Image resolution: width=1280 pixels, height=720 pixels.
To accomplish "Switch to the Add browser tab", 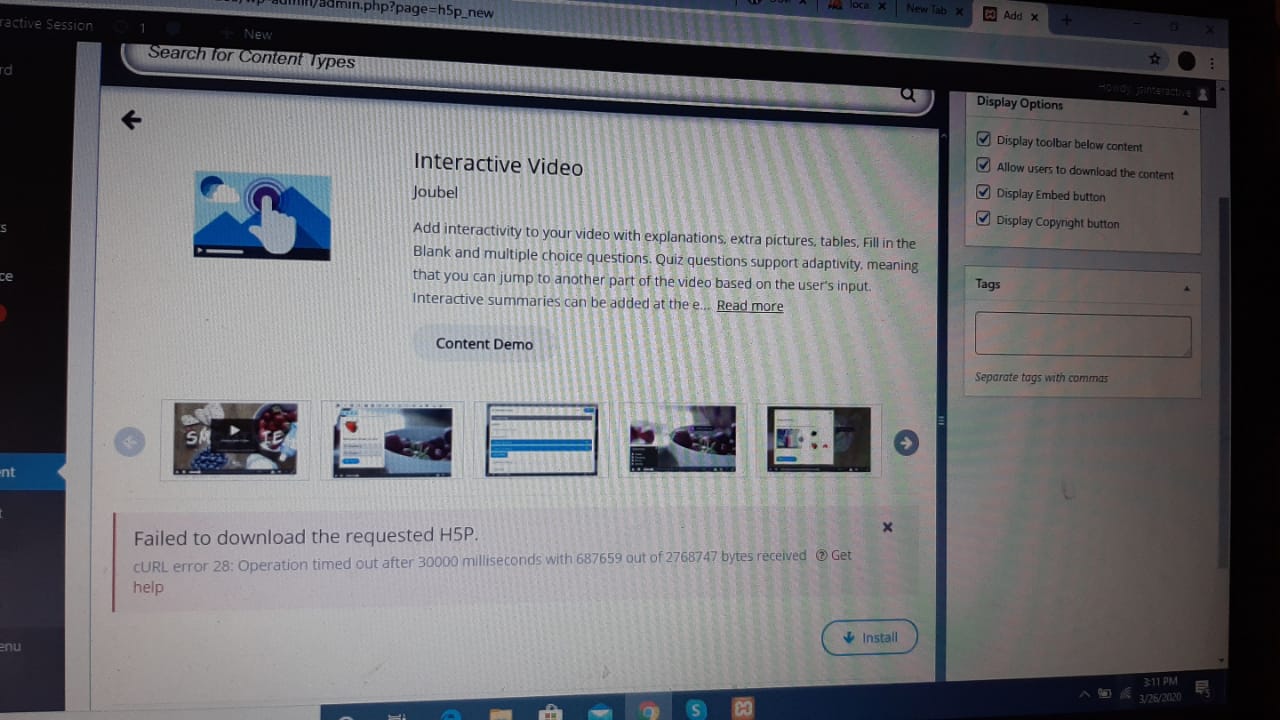I will [1011, 16].
